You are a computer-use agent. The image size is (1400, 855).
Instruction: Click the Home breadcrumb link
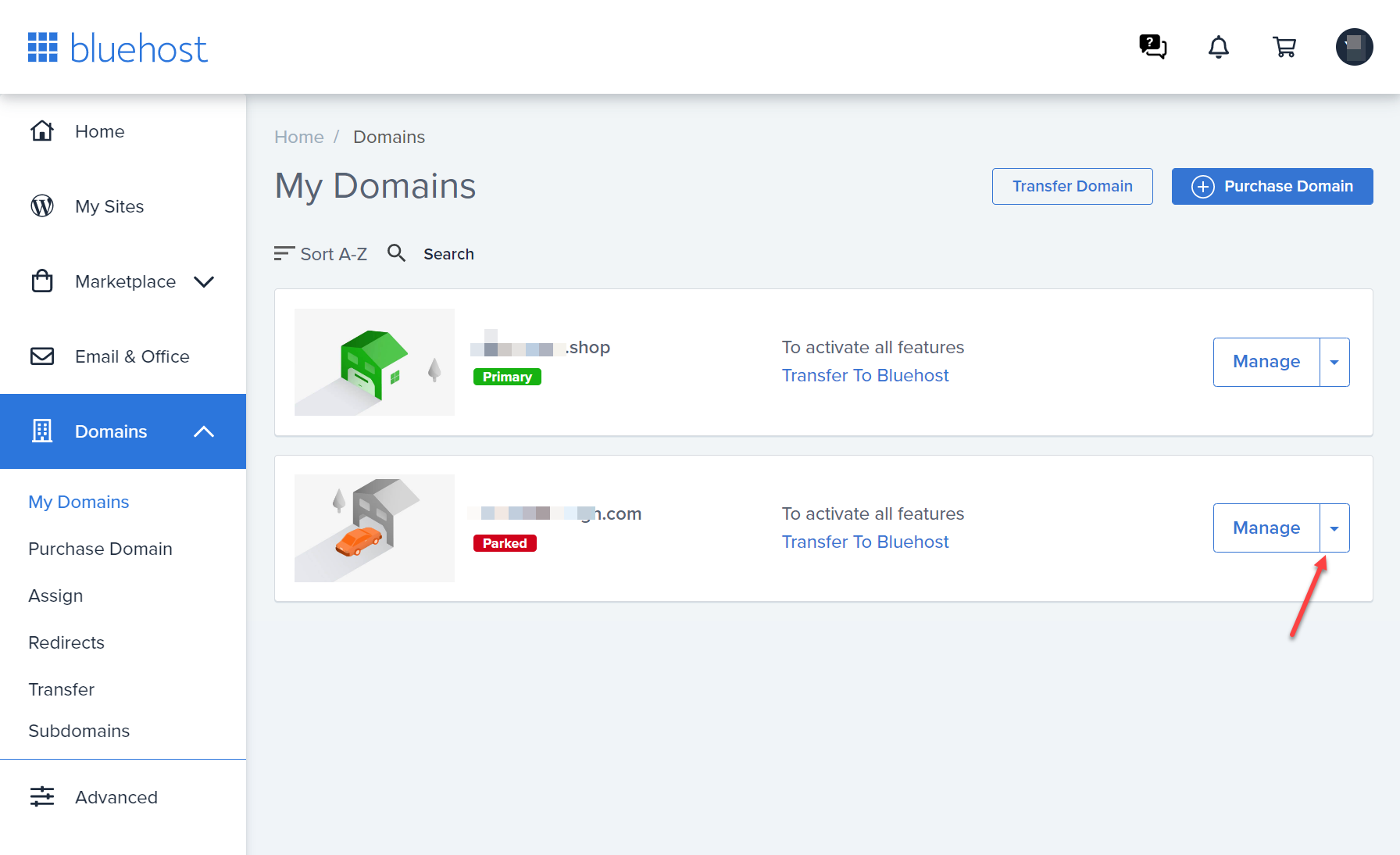299,137
